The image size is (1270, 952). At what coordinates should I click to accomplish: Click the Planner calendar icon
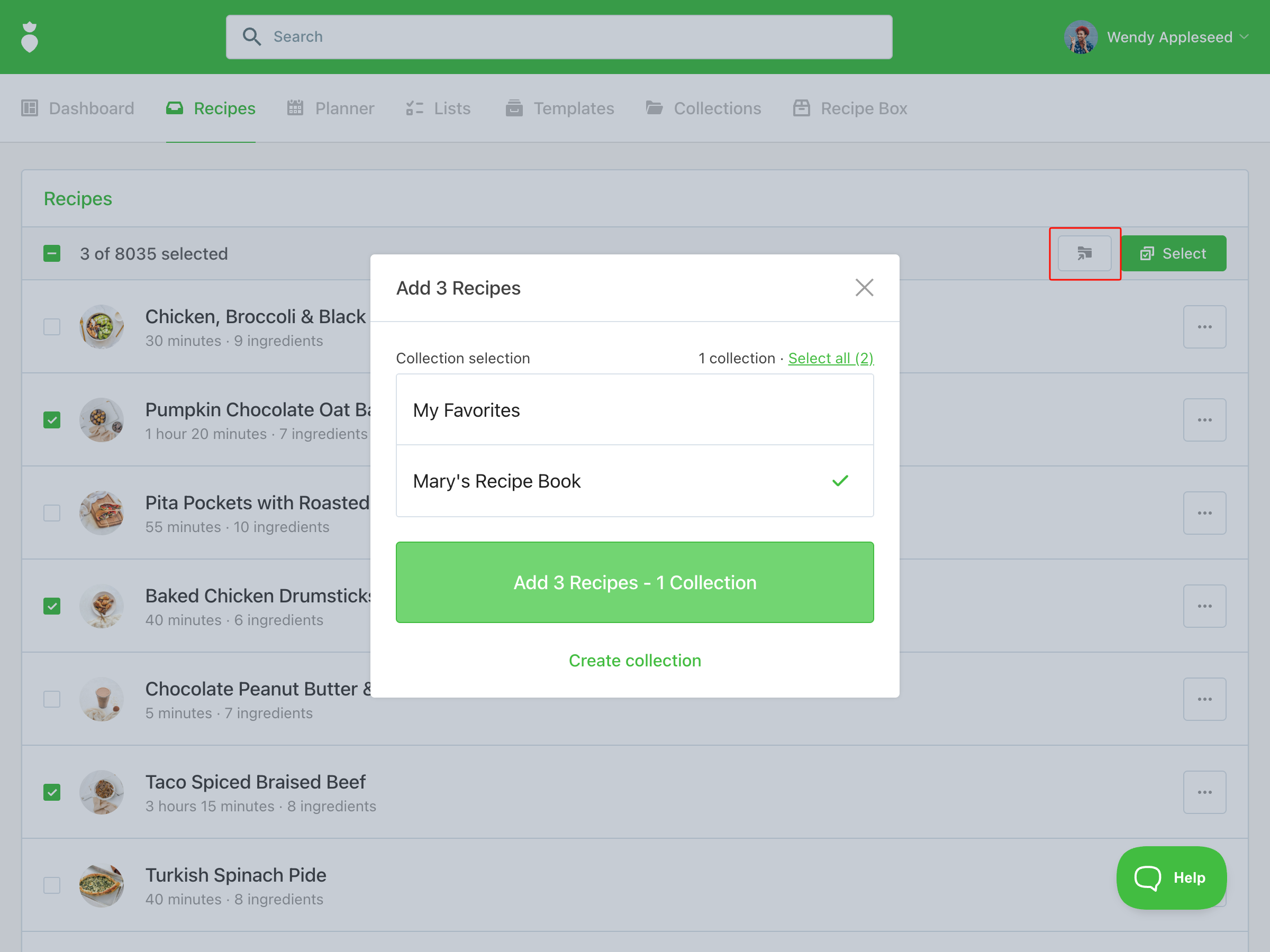(x=295, y=108)
